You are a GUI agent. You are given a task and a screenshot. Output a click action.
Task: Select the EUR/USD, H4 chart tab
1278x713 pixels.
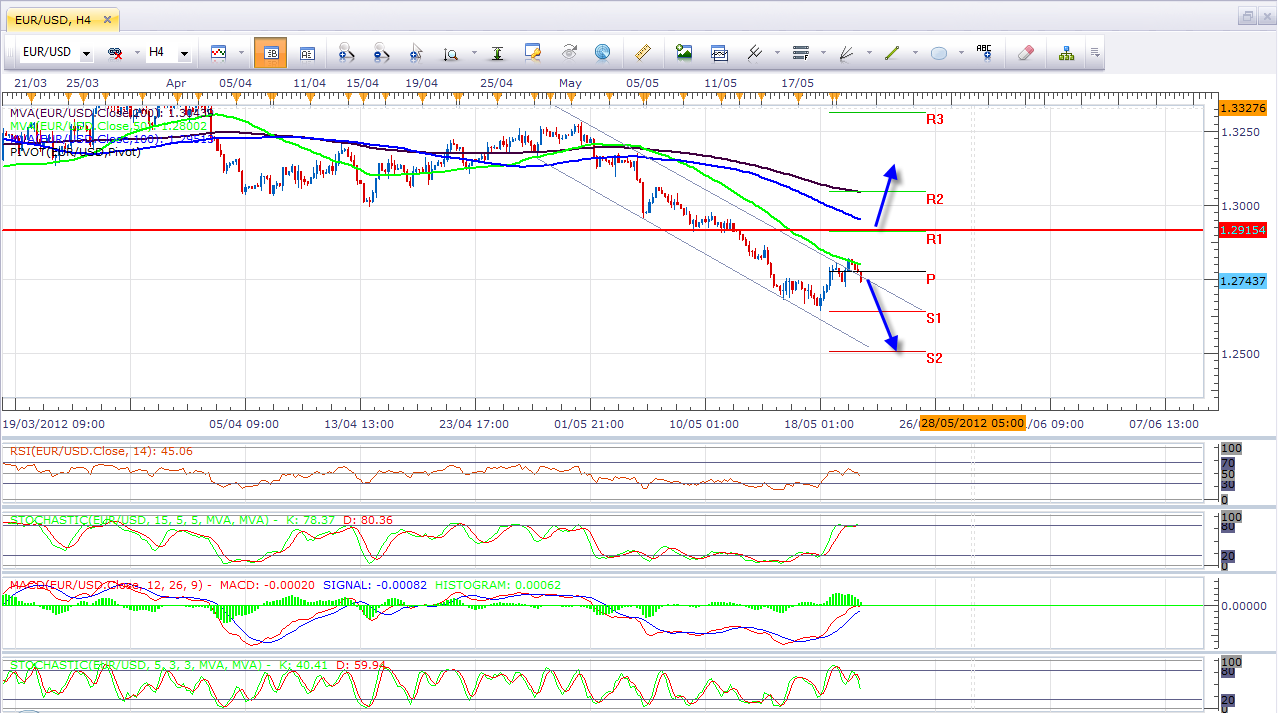point(61,18)
